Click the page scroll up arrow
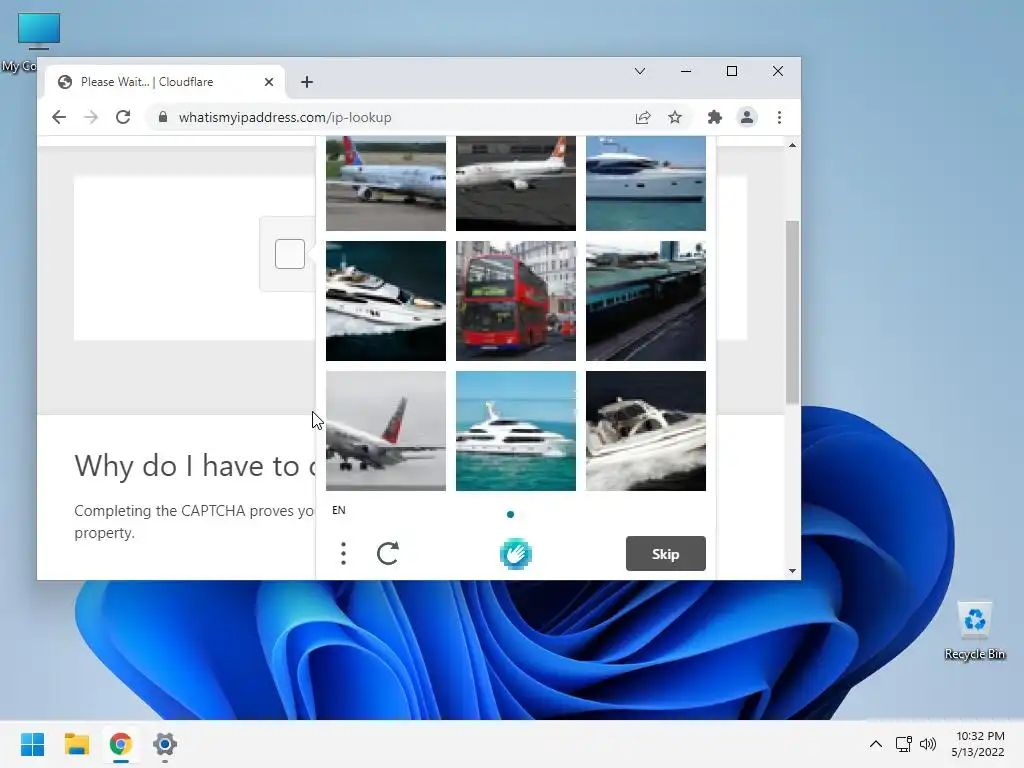The image size is (1024, 768). [x=792, y=145]
